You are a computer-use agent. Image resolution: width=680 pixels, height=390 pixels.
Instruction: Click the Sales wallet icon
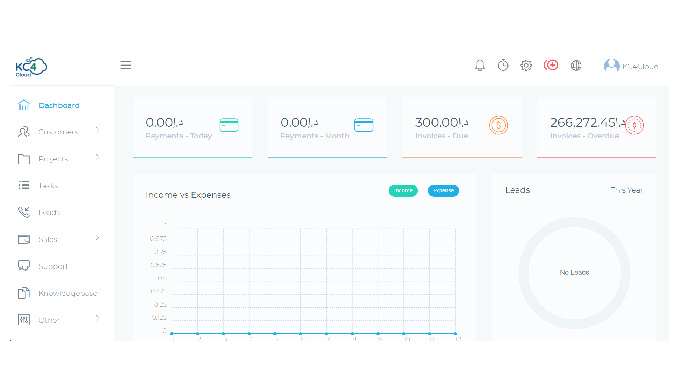(24, 239)
